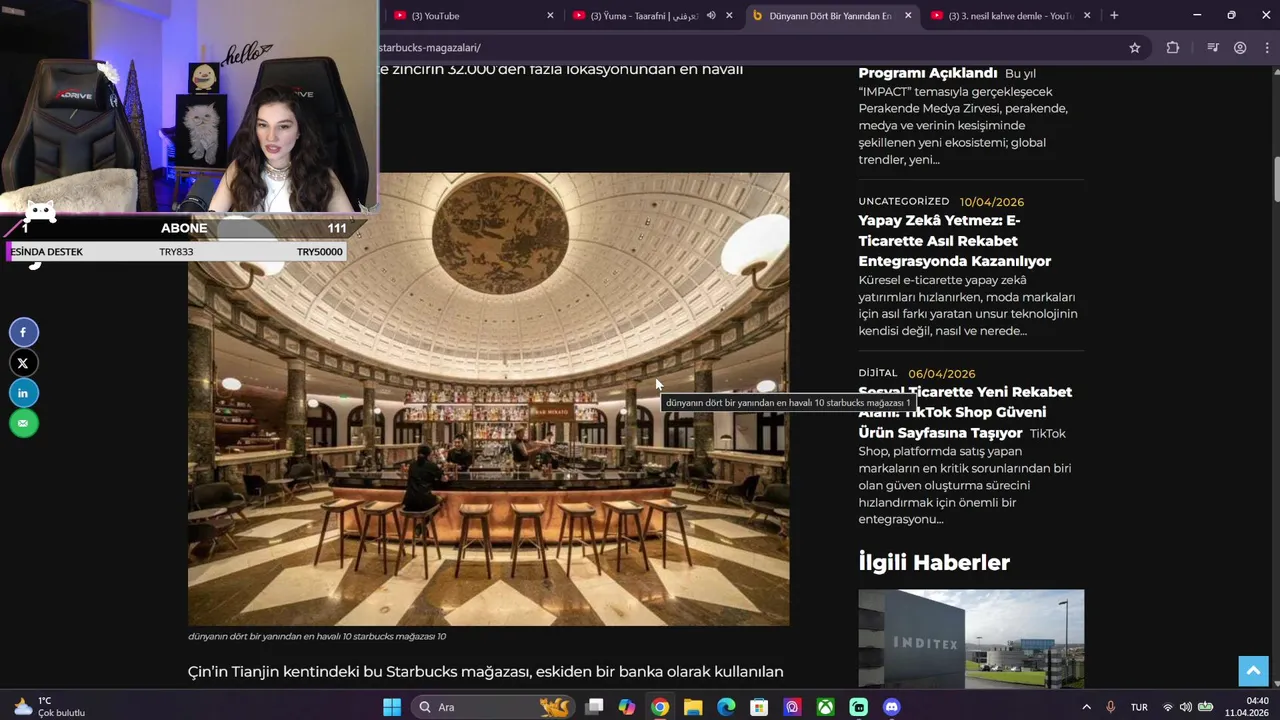Open 'Yapay Zekâ Yetmez' article link
The height and width of the screenshot is (720, 1280).
tap(955, 241)
